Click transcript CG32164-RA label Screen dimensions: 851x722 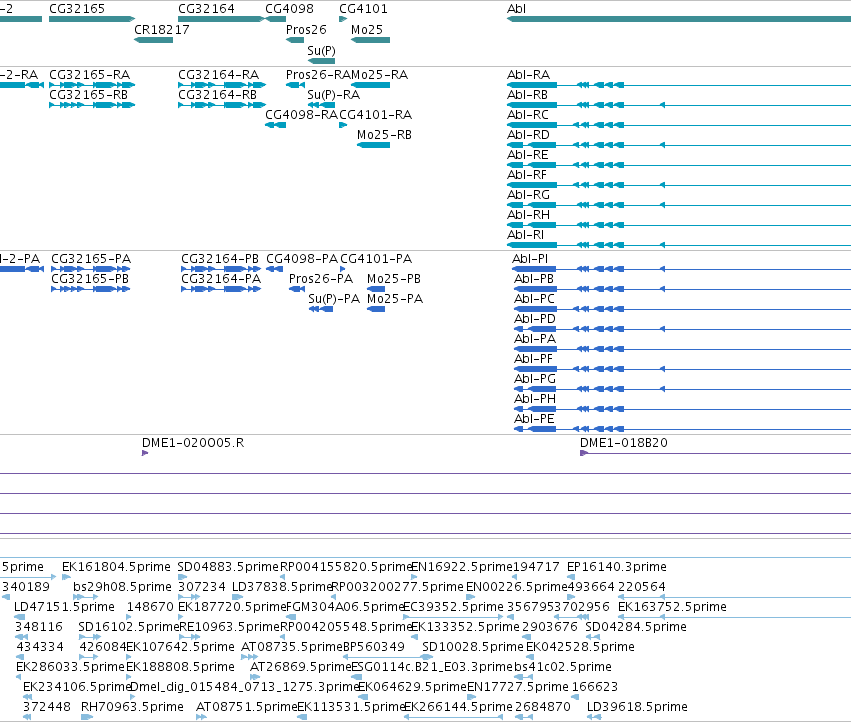(218, 74)
